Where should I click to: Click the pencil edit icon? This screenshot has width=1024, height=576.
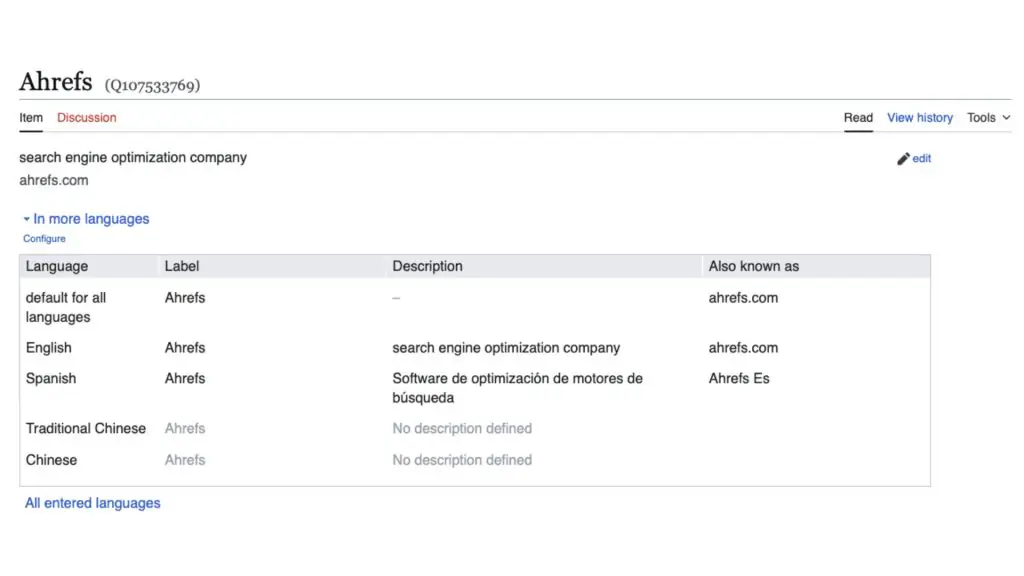coord(903,159)
